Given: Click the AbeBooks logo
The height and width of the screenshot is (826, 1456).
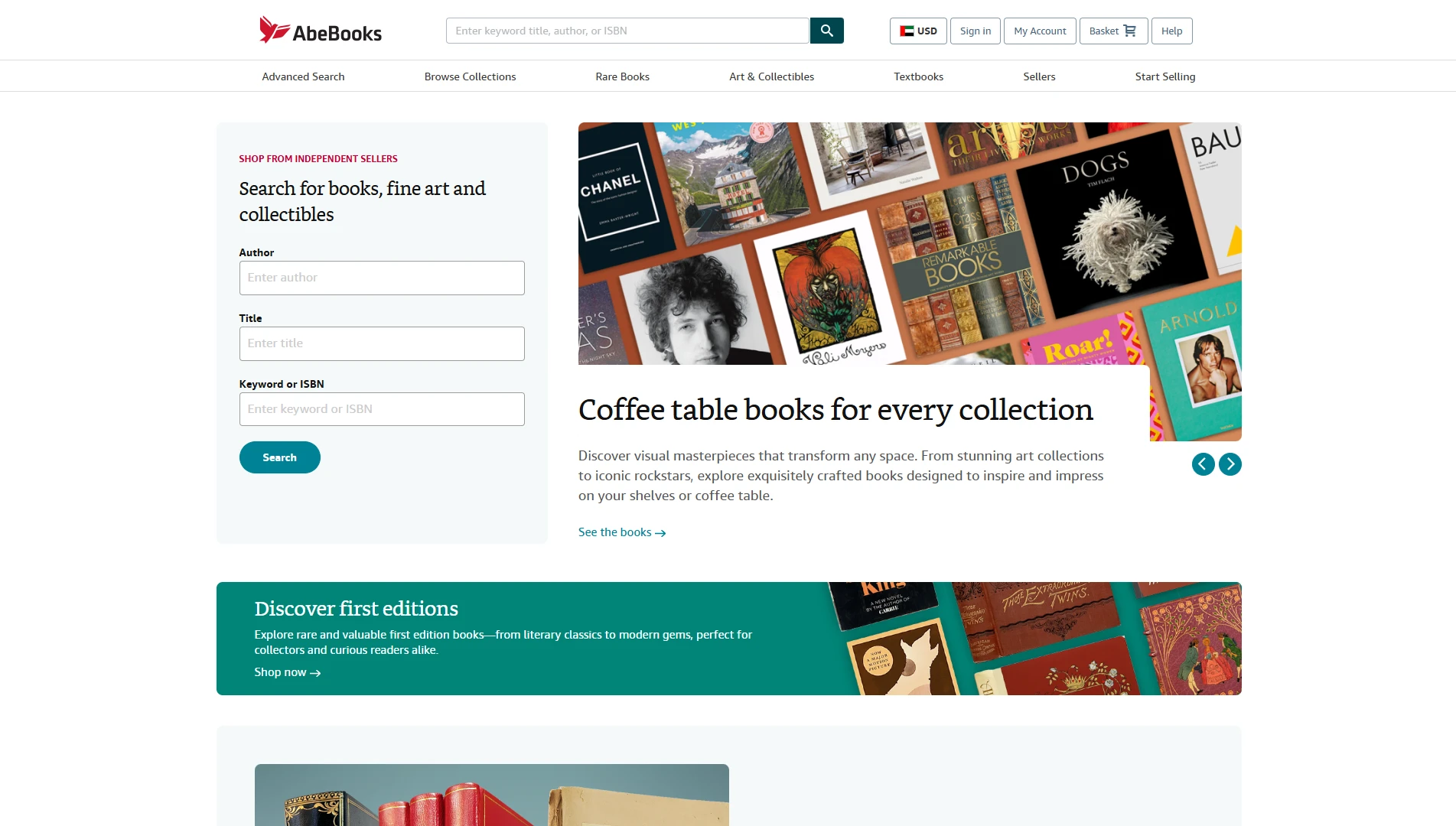Looking at the screenshot, I should 321,31.
